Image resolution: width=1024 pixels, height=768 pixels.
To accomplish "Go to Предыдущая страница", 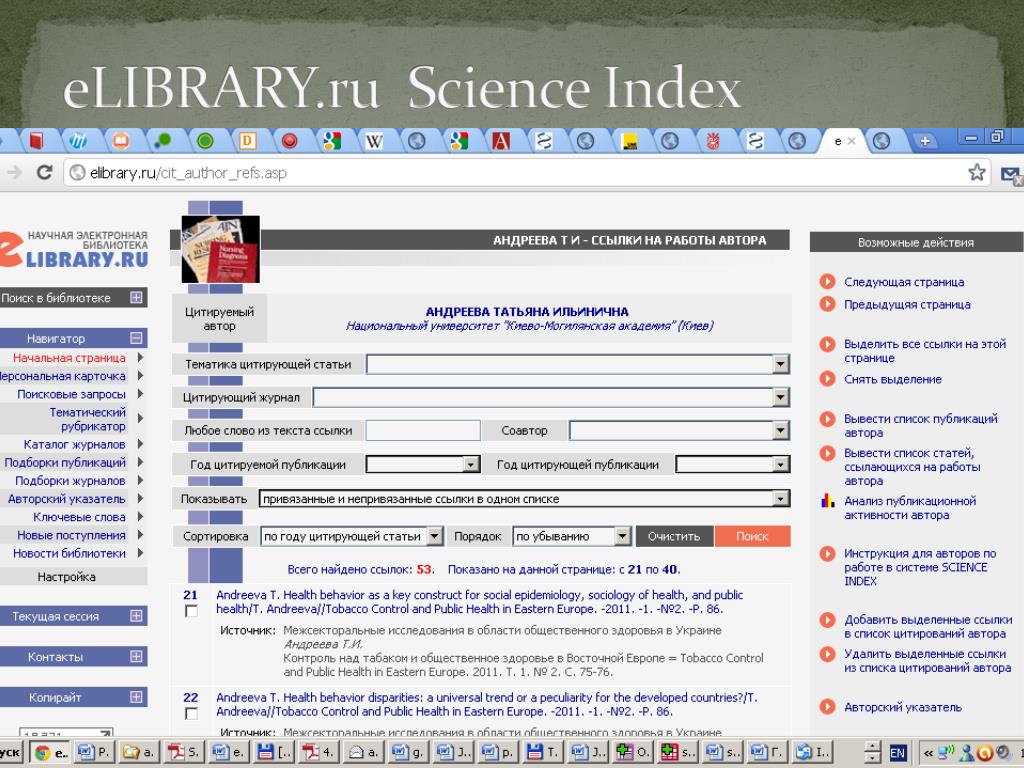I will [907, 304].
